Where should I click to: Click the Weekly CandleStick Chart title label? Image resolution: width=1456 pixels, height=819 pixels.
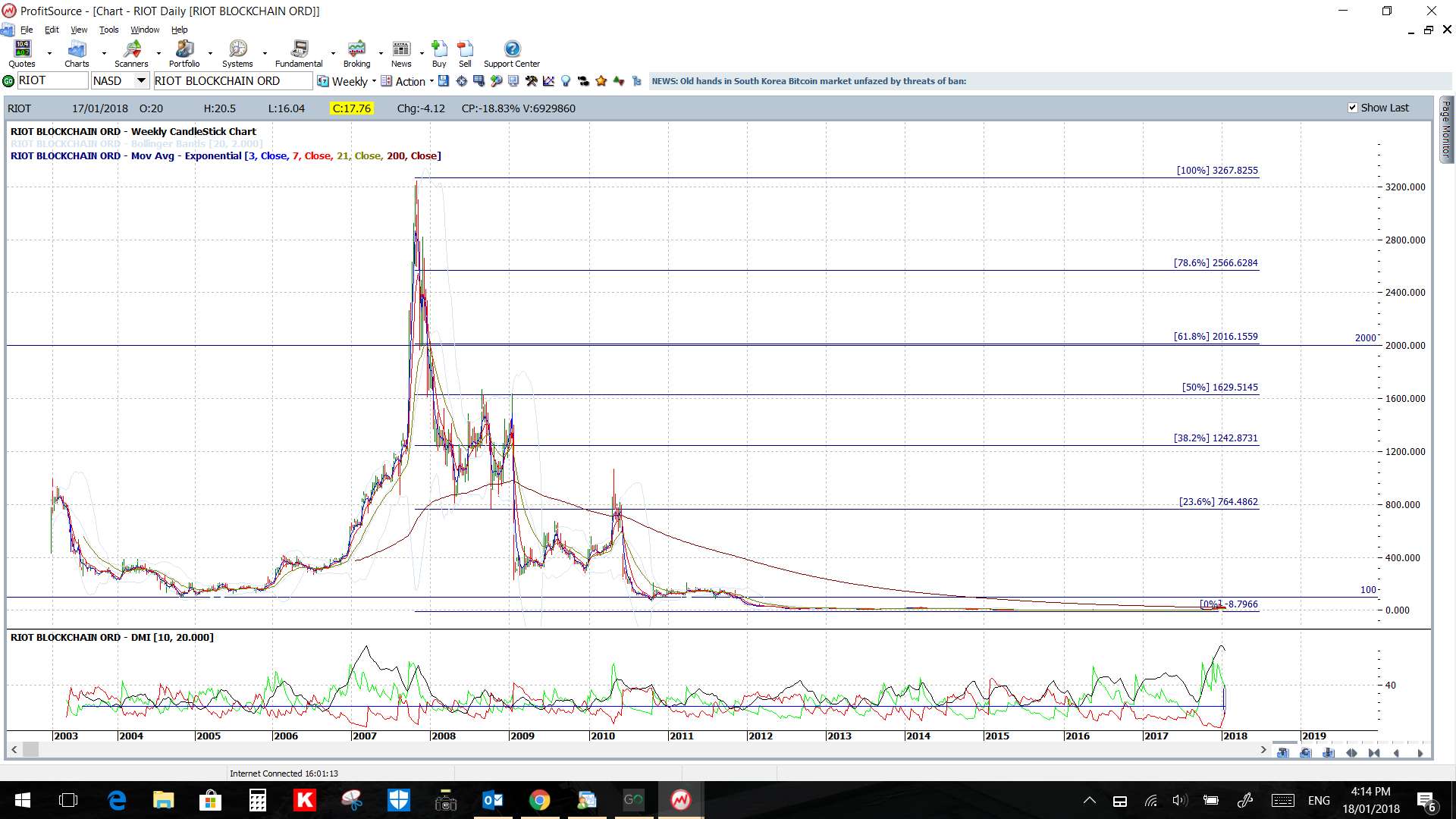pyautogui.click(x=133, y=131)
